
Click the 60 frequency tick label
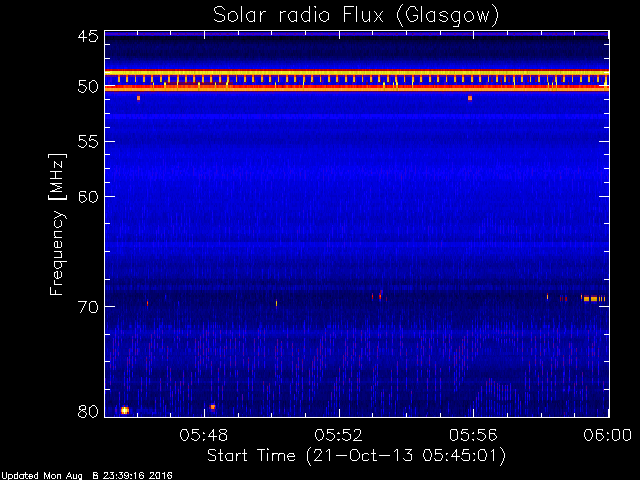click(x=88, y=196)
